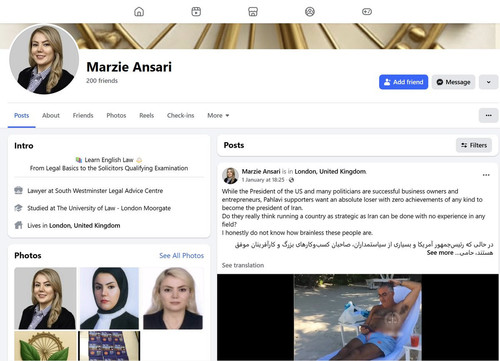Expand See more on the post text
Image resolution: width=500 pixels, height=361 pixels.
(440, 253)
